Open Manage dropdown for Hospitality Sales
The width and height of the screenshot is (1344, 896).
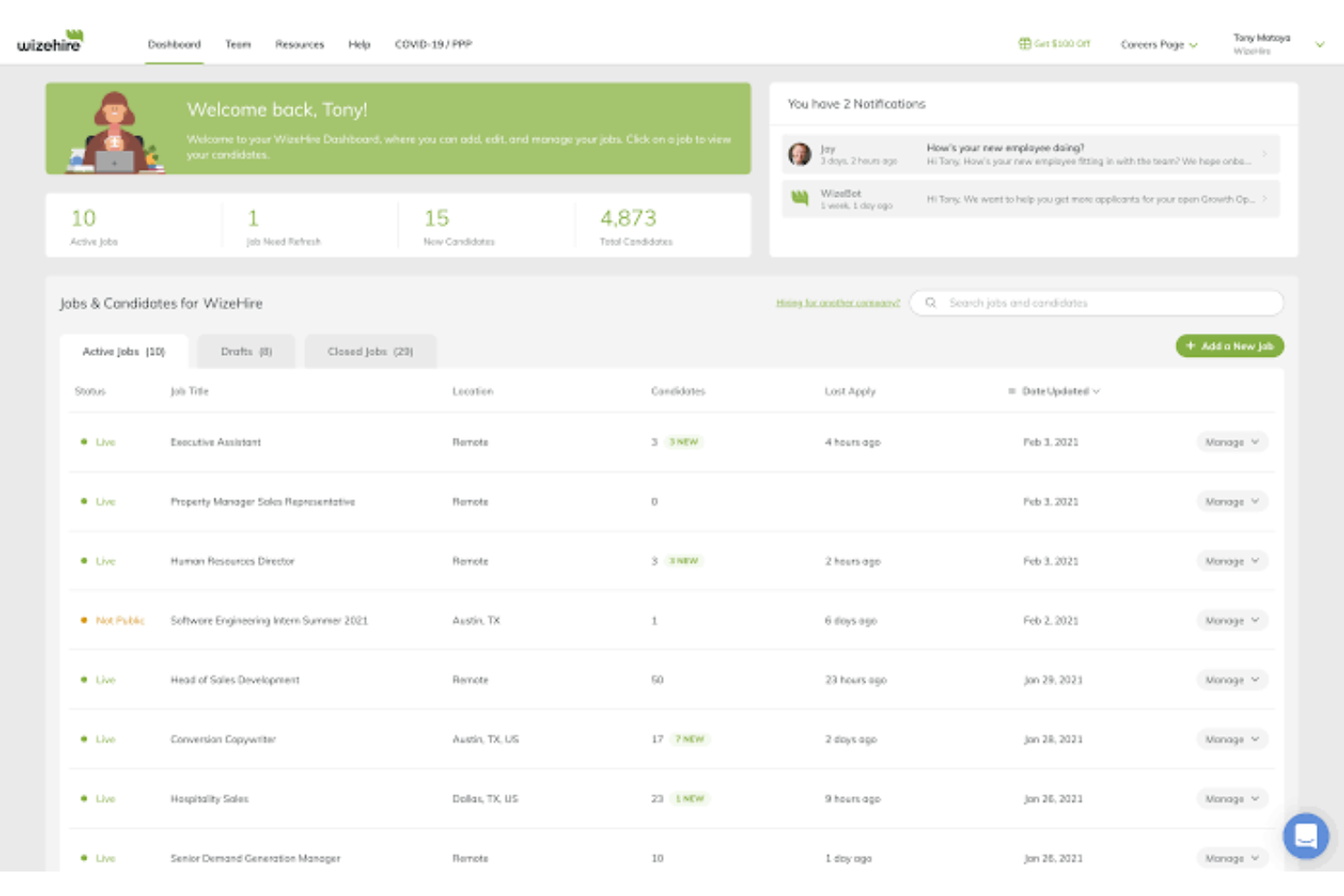tap(1232, 799)
